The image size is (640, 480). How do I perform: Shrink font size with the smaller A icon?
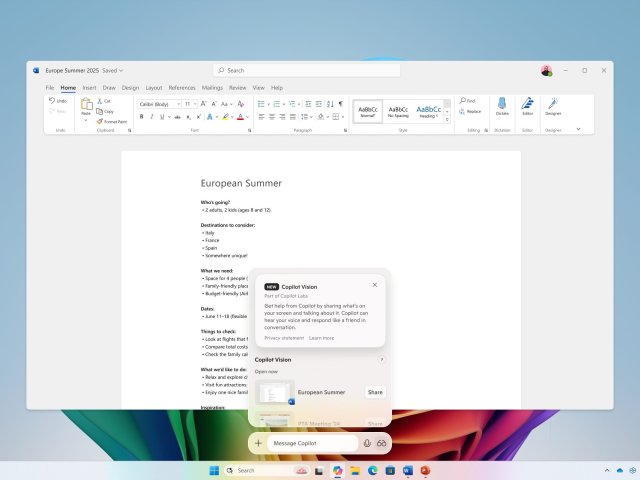(x=214, y=104)
